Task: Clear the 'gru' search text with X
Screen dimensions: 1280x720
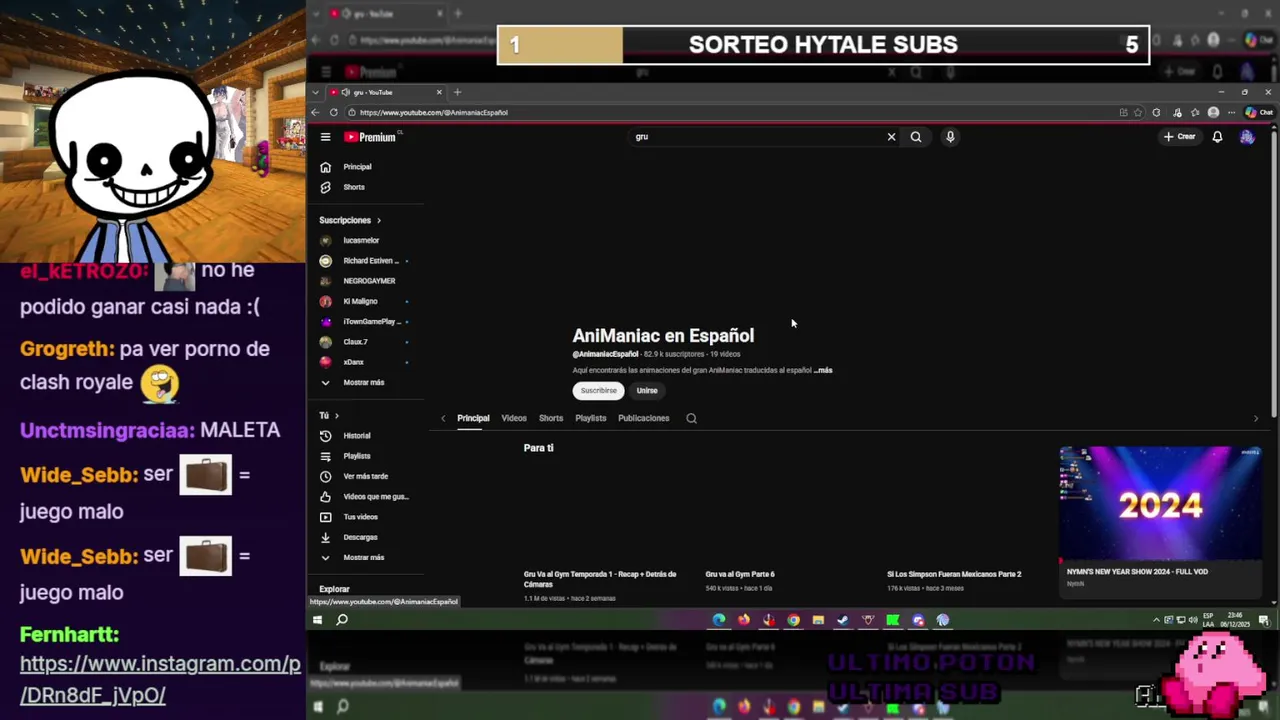Action: 891,137
